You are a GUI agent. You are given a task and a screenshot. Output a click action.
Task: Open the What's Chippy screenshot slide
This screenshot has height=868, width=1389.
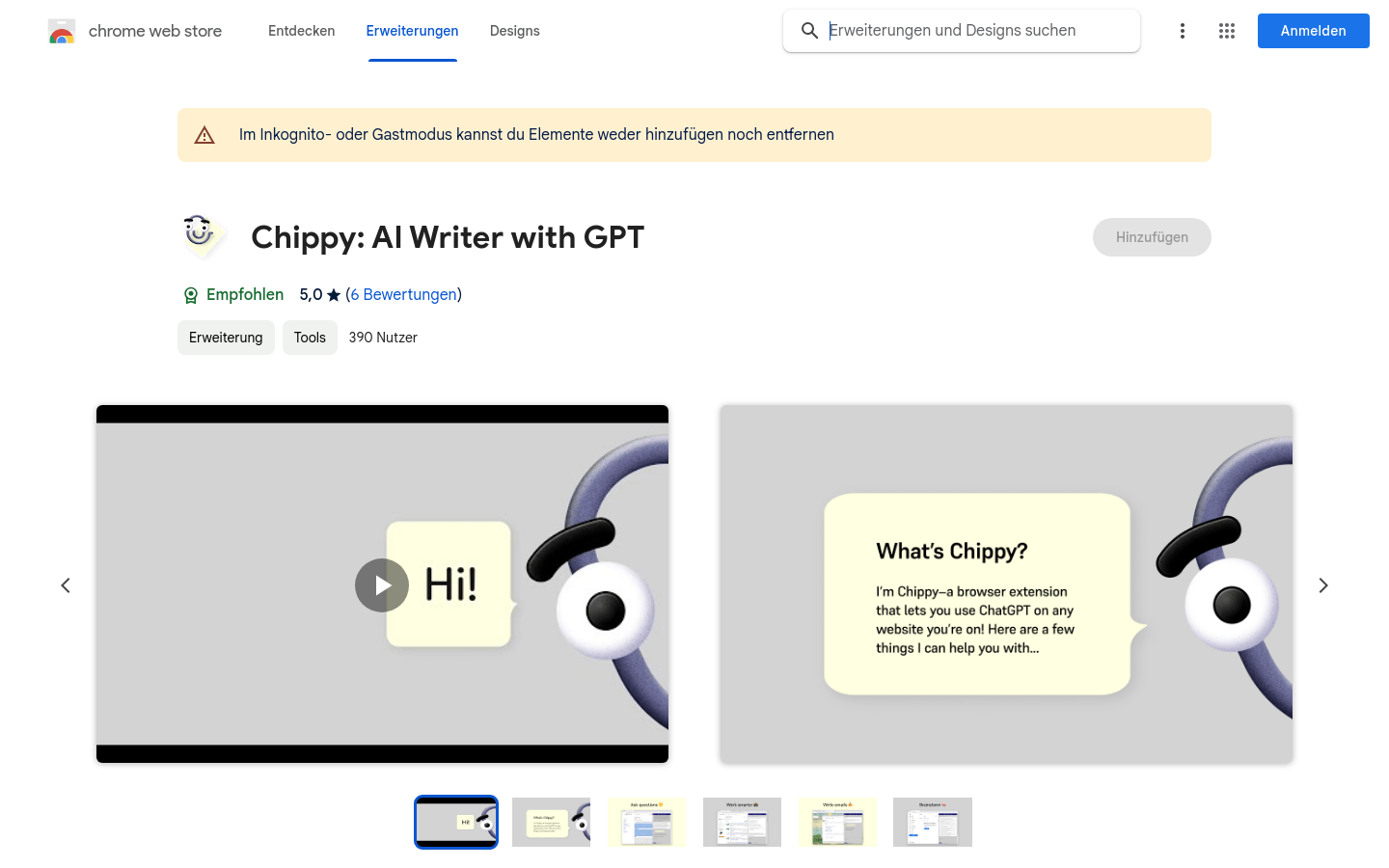point(1006,584)
